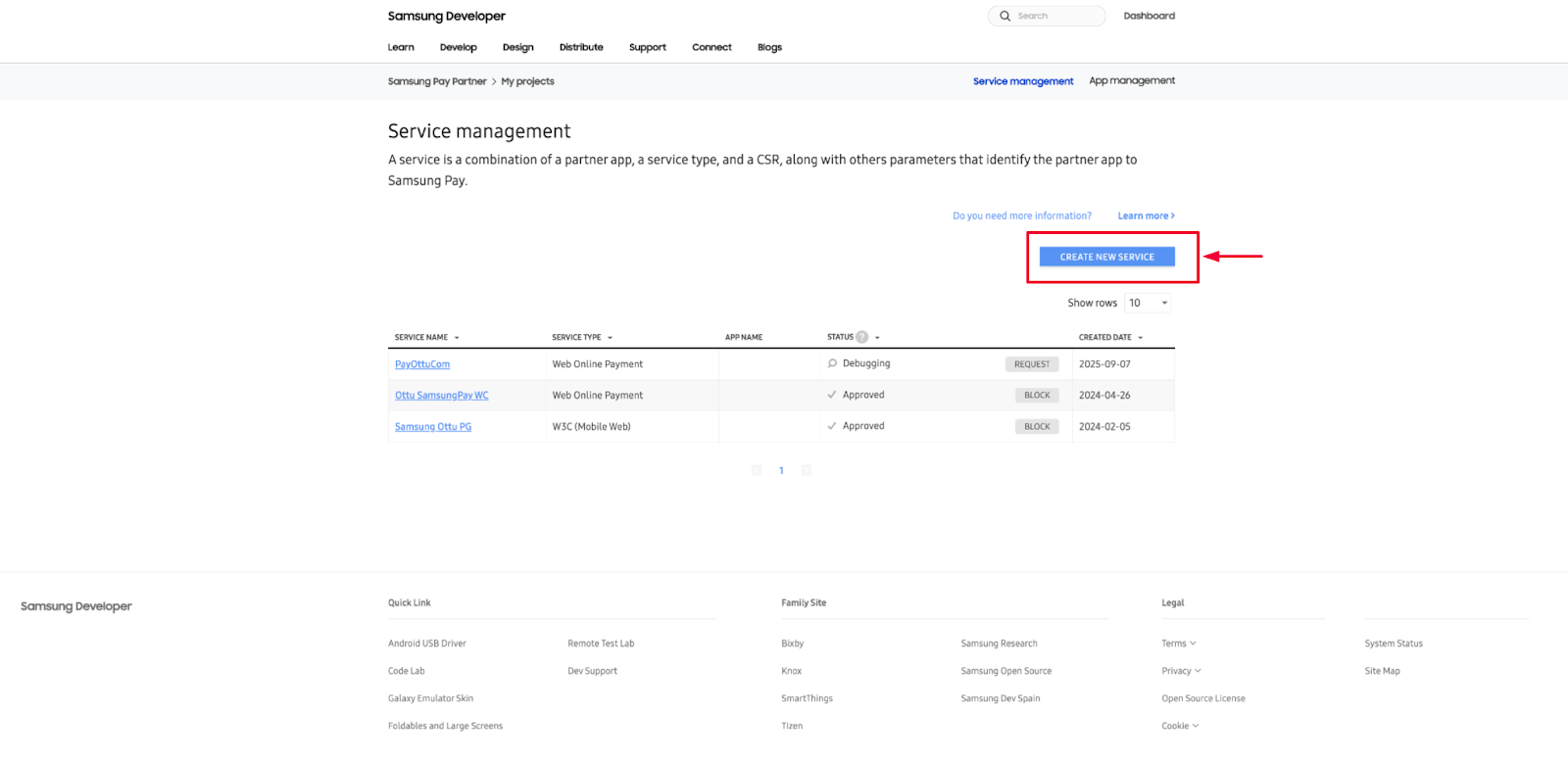The height and width of the screenshot is (761, 1568).
Task: Click the Service Type sort arrow
Action: 610,338
